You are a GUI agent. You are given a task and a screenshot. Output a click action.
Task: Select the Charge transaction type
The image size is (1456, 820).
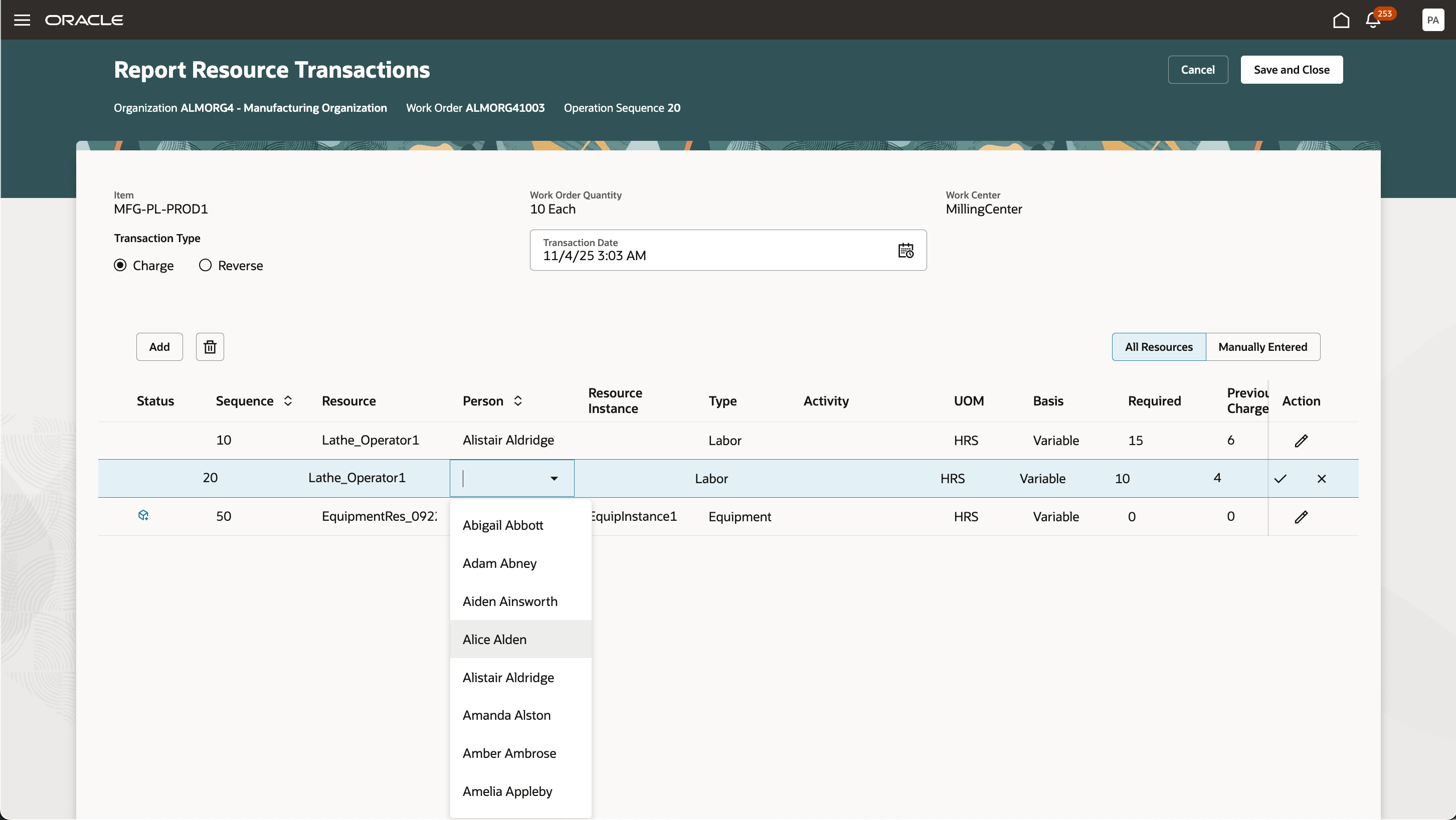[x=120, y=265]
